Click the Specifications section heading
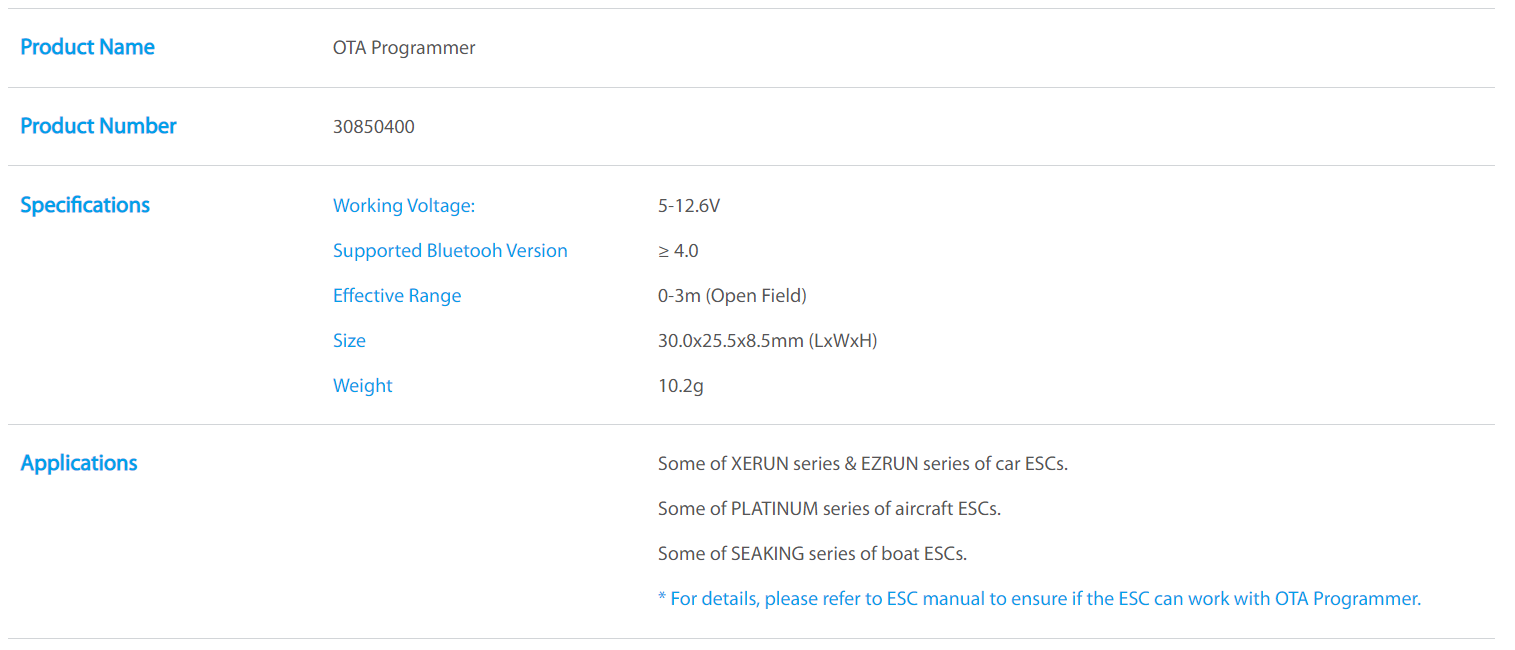1515x650 pixels. [85, 205]
